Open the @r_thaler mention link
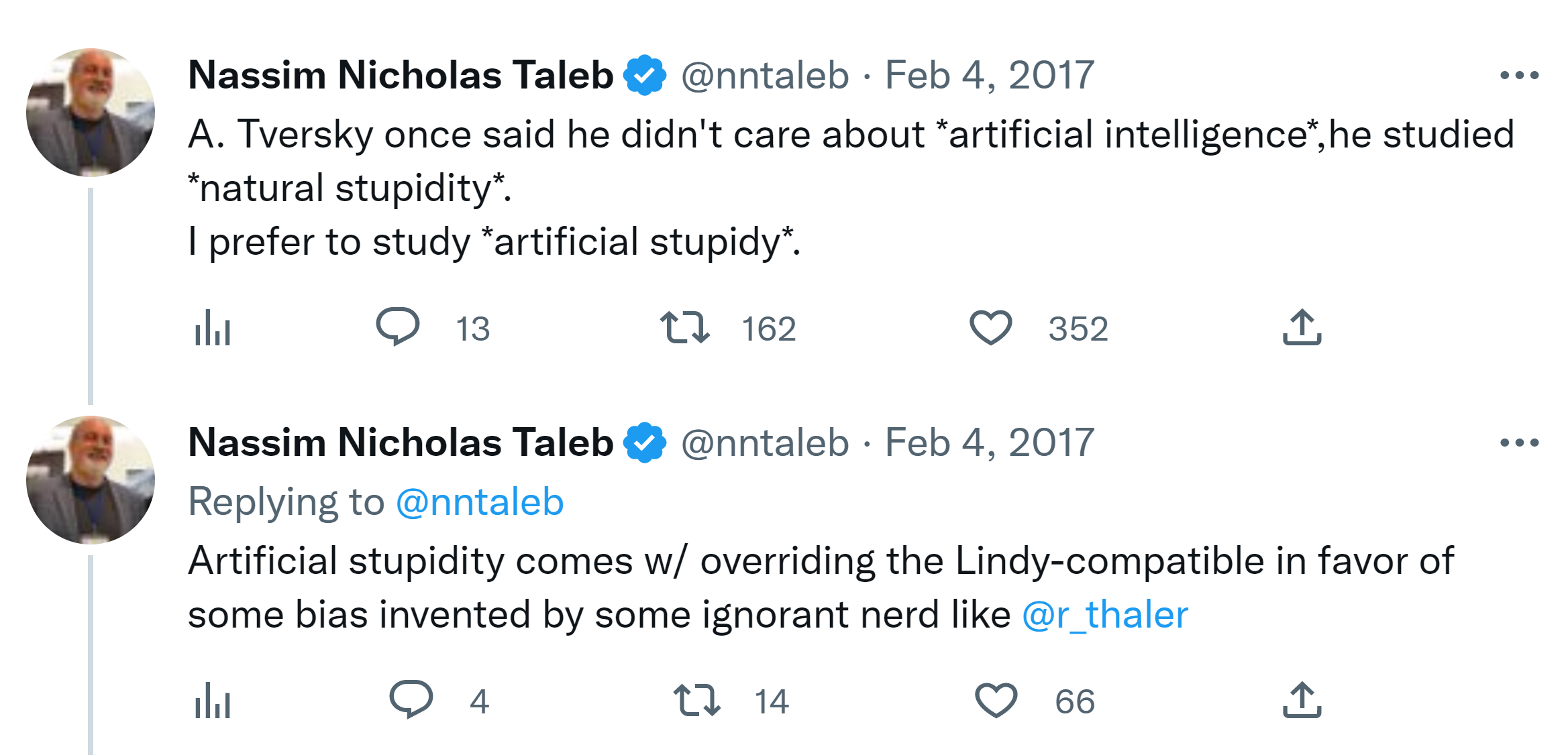 coord(1104,615)
